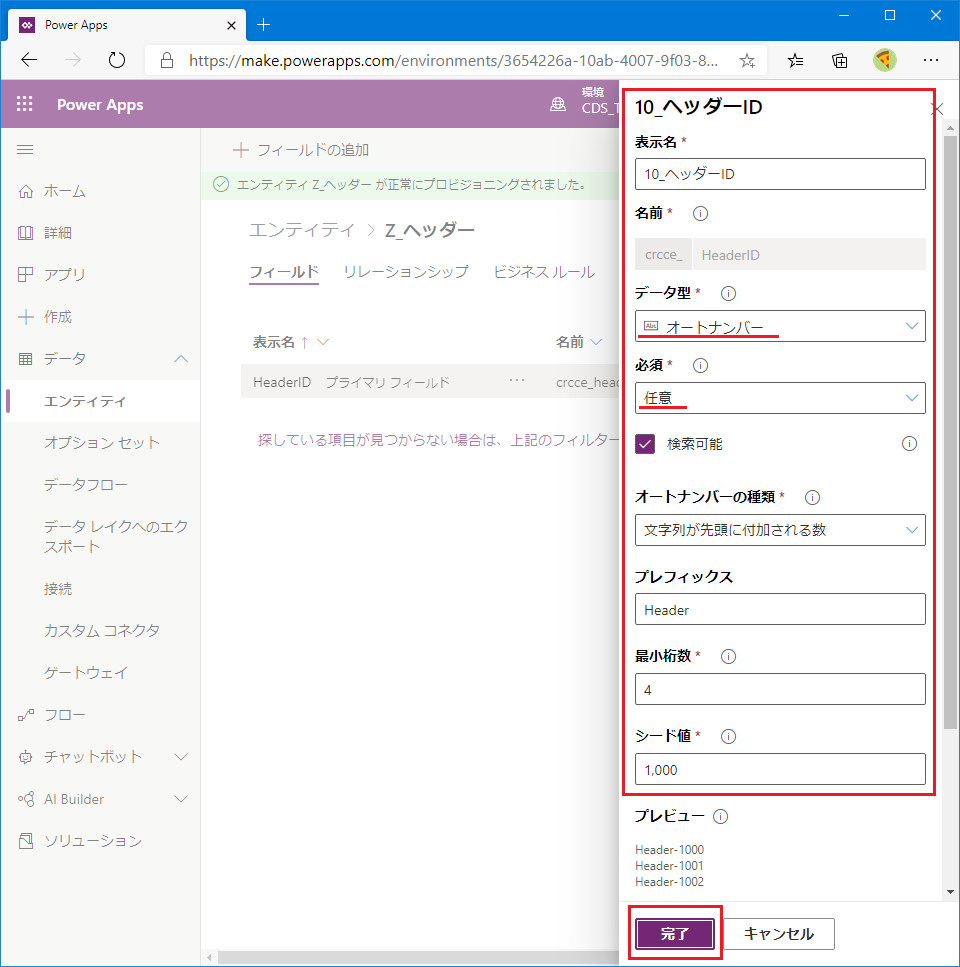Click the ソリューション icon
This screenshot has height=967, width=960.
pos(25,841)
